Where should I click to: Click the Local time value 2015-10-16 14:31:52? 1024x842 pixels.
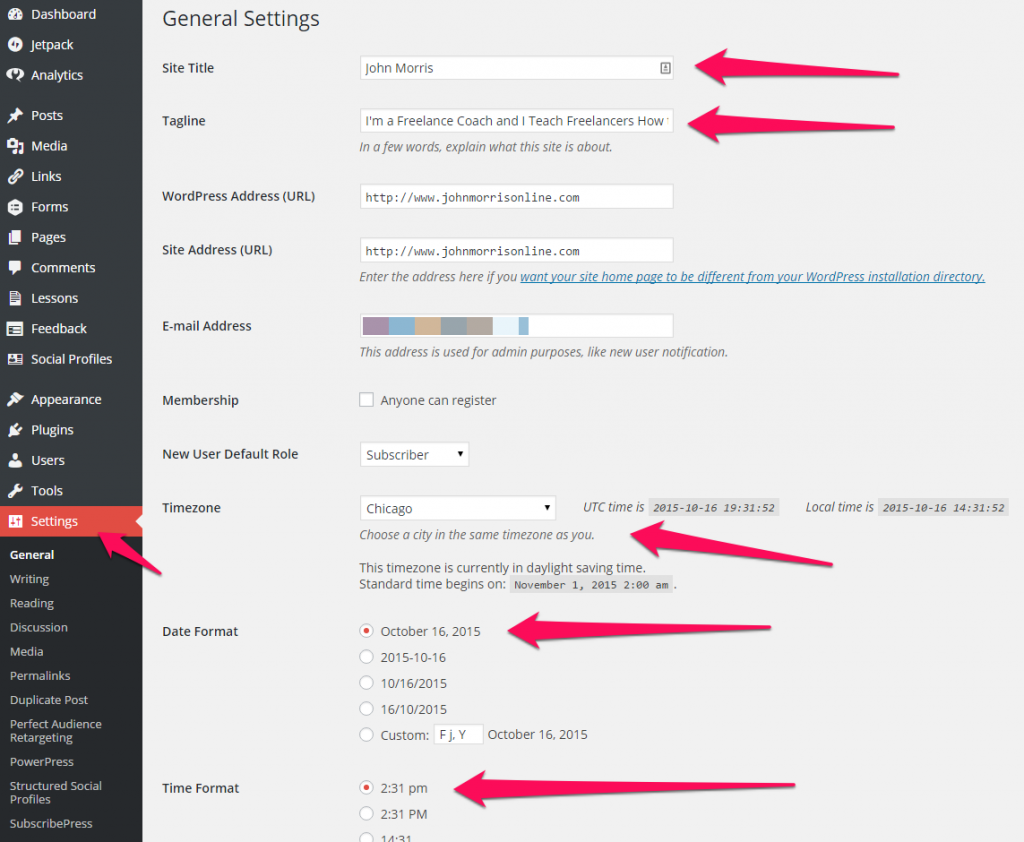point(943,508)
